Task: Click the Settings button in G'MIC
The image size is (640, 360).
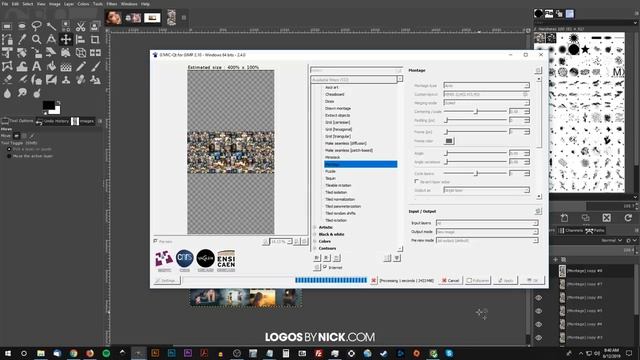Action: 167,280
